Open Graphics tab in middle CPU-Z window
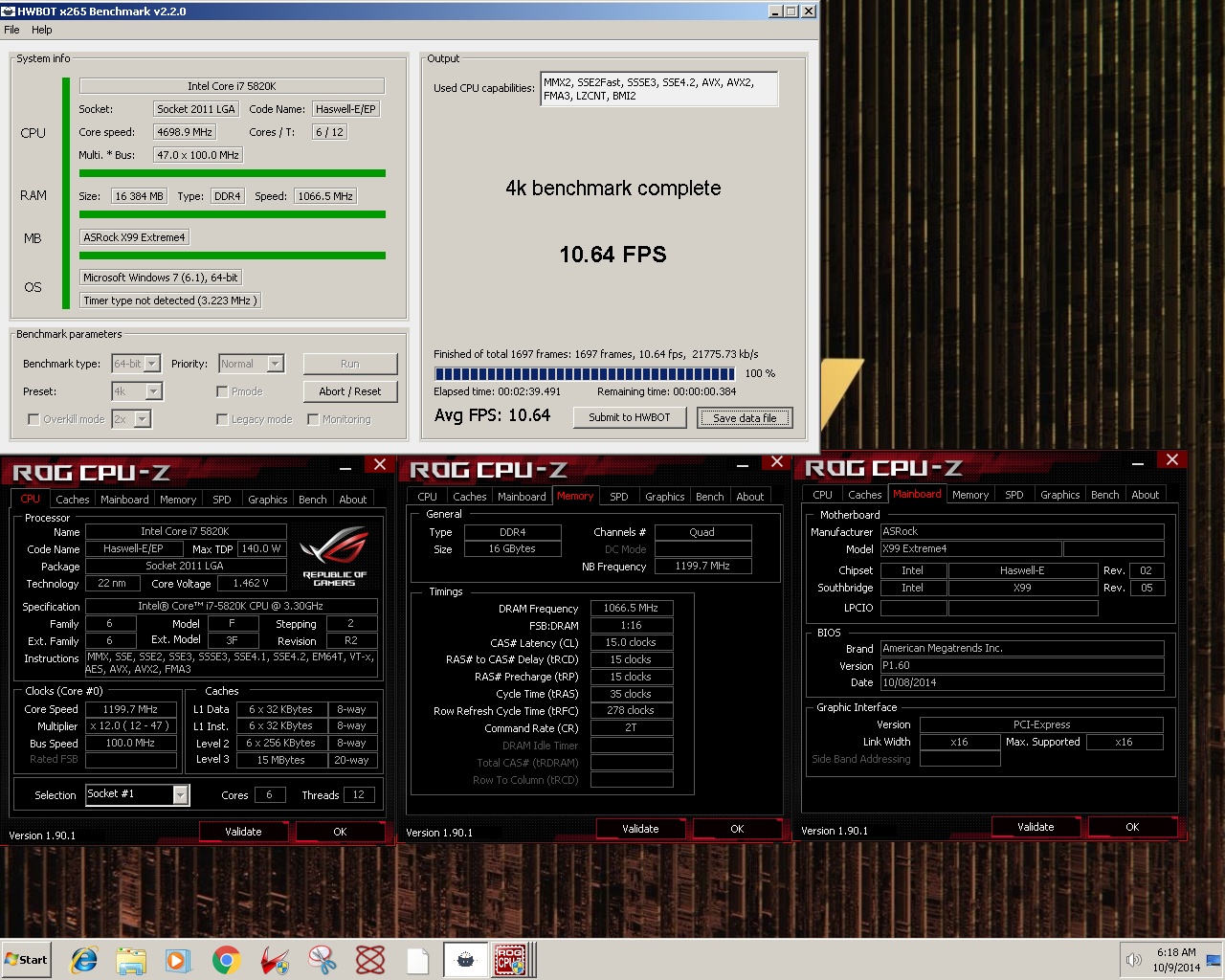 tap(665, 497)
